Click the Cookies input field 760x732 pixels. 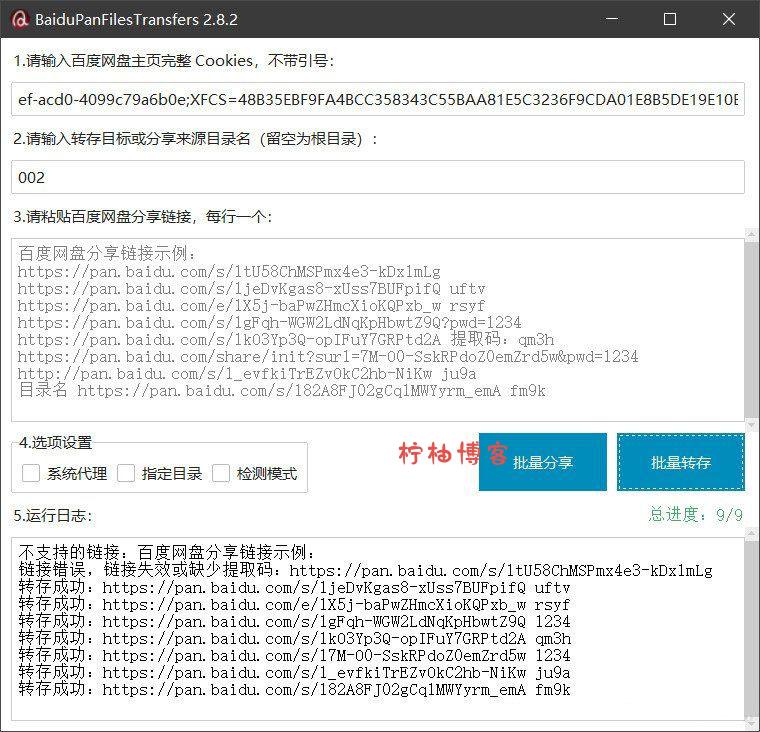tap(378, 99)
